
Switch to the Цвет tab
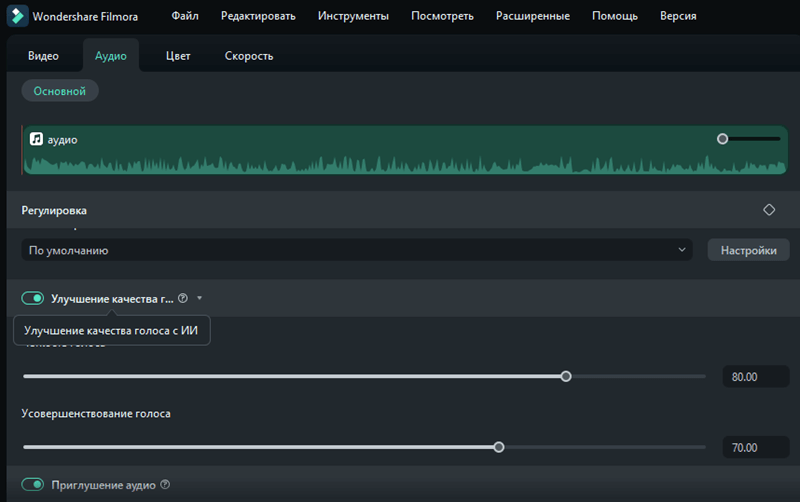pos(178,56)
